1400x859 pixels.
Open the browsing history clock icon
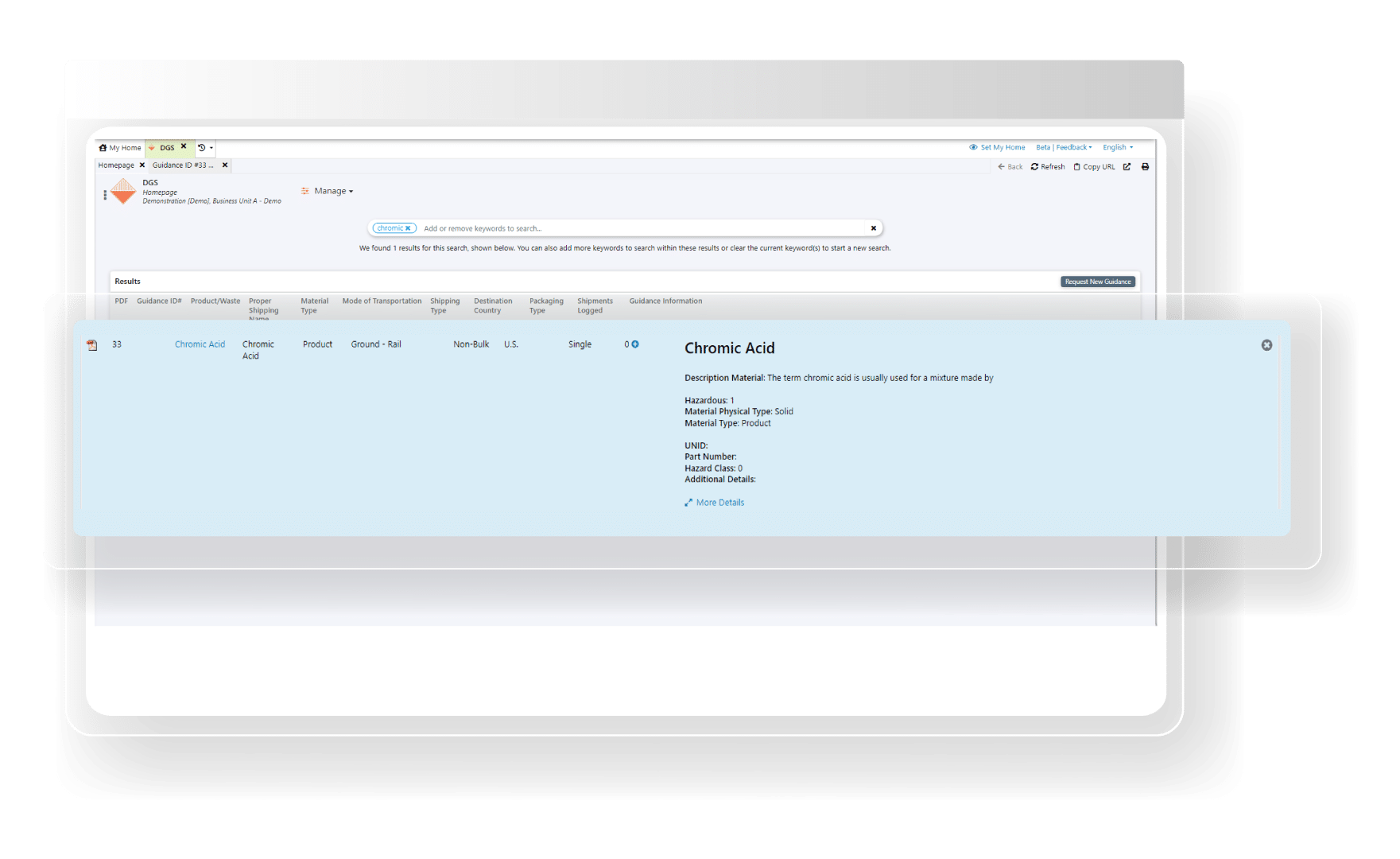point(202,148)
